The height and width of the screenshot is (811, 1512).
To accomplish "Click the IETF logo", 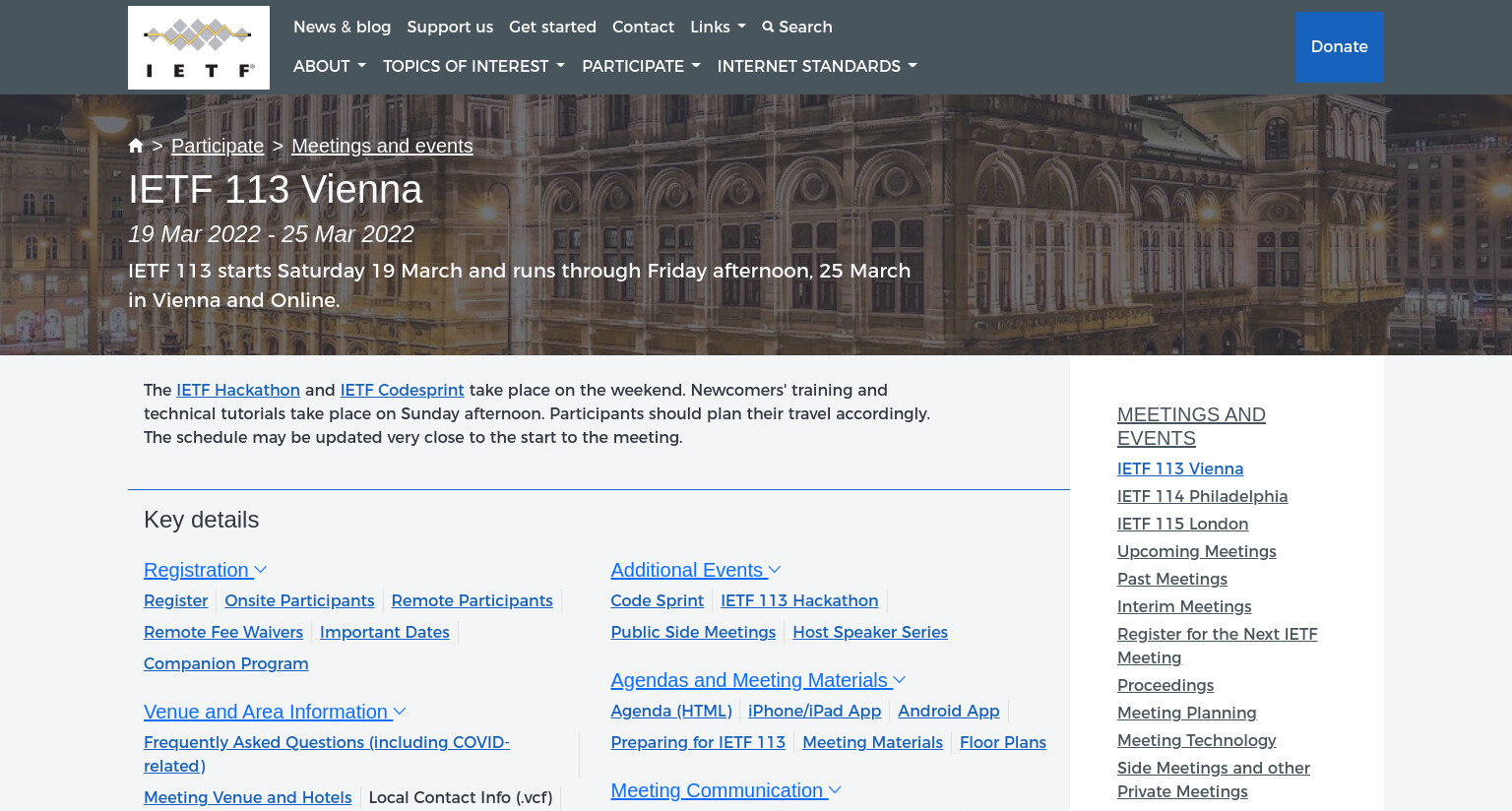I will click(x=199, y=47).
